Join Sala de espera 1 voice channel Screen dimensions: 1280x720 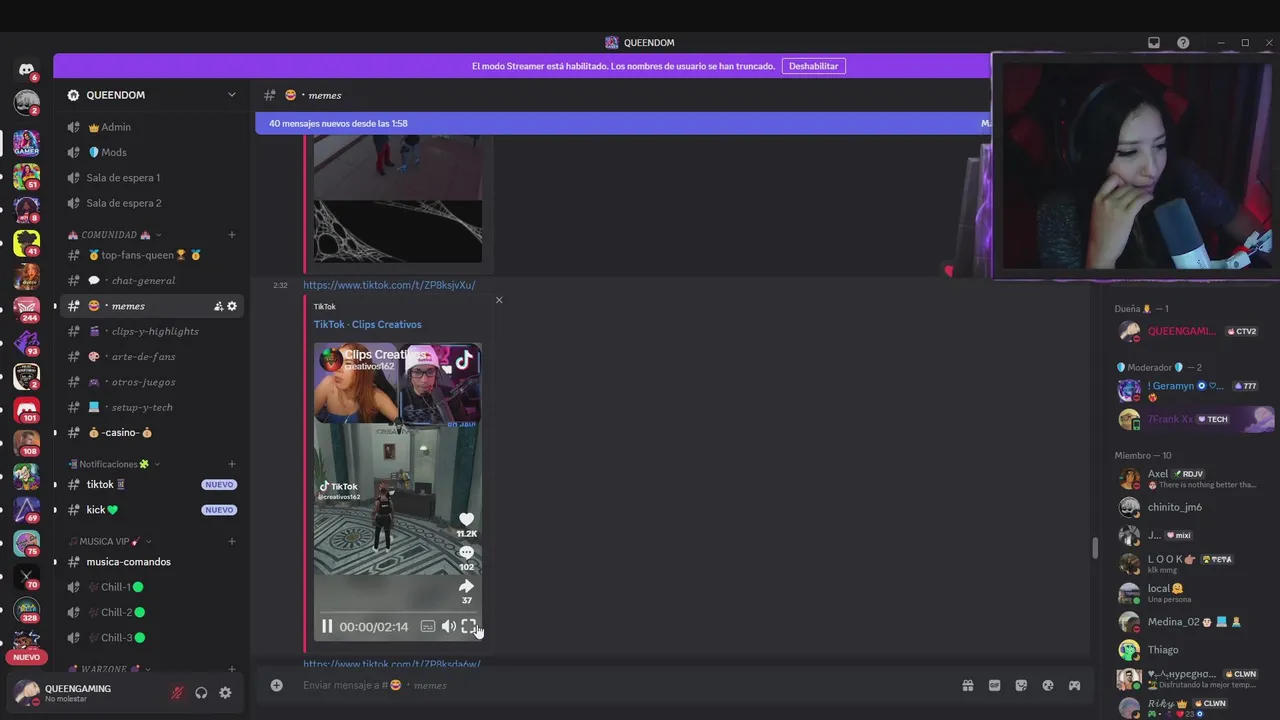click(152, 177)
